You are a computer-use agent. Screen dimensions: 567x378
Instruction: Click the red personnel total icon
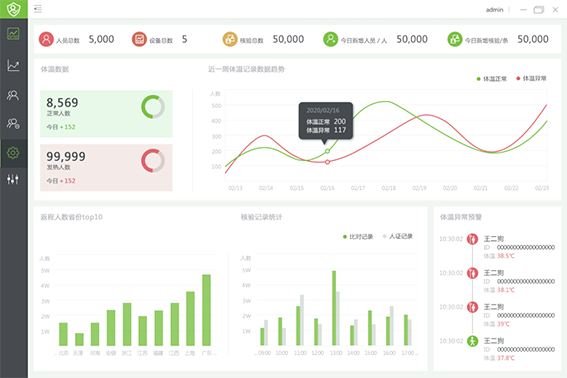click(x=46, y=39)
